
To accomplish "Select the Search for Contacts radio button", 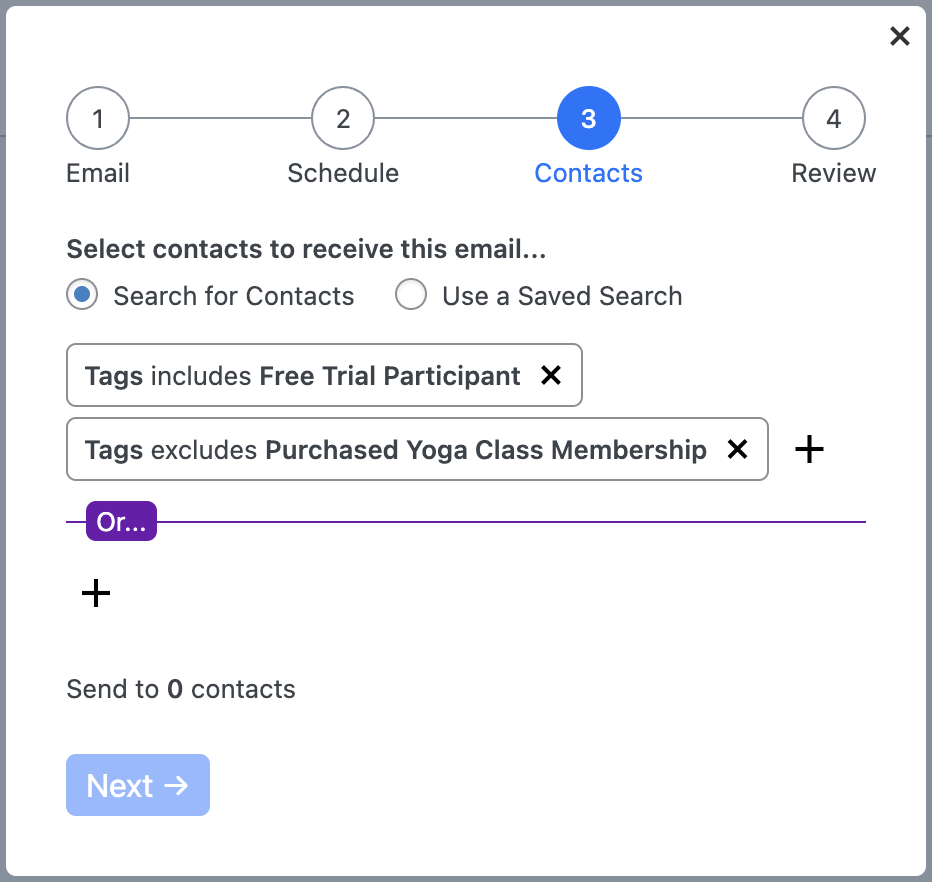I will (82, 294).
